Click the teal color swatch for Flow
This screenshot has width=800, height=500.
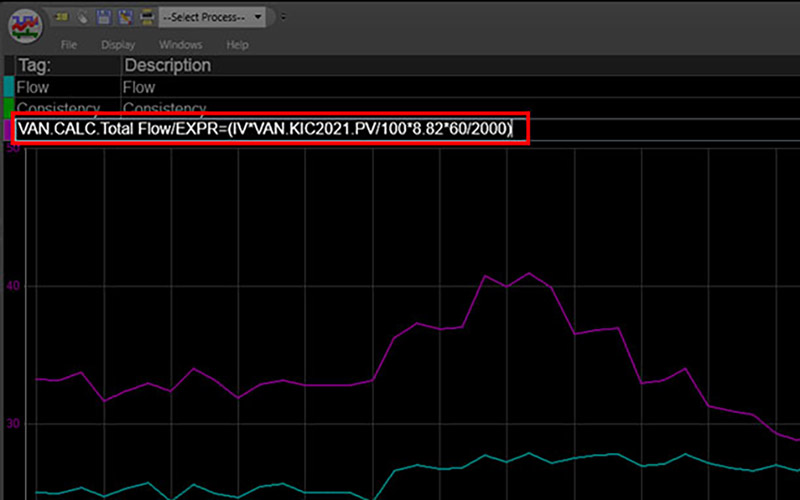(x=9, y=87)
